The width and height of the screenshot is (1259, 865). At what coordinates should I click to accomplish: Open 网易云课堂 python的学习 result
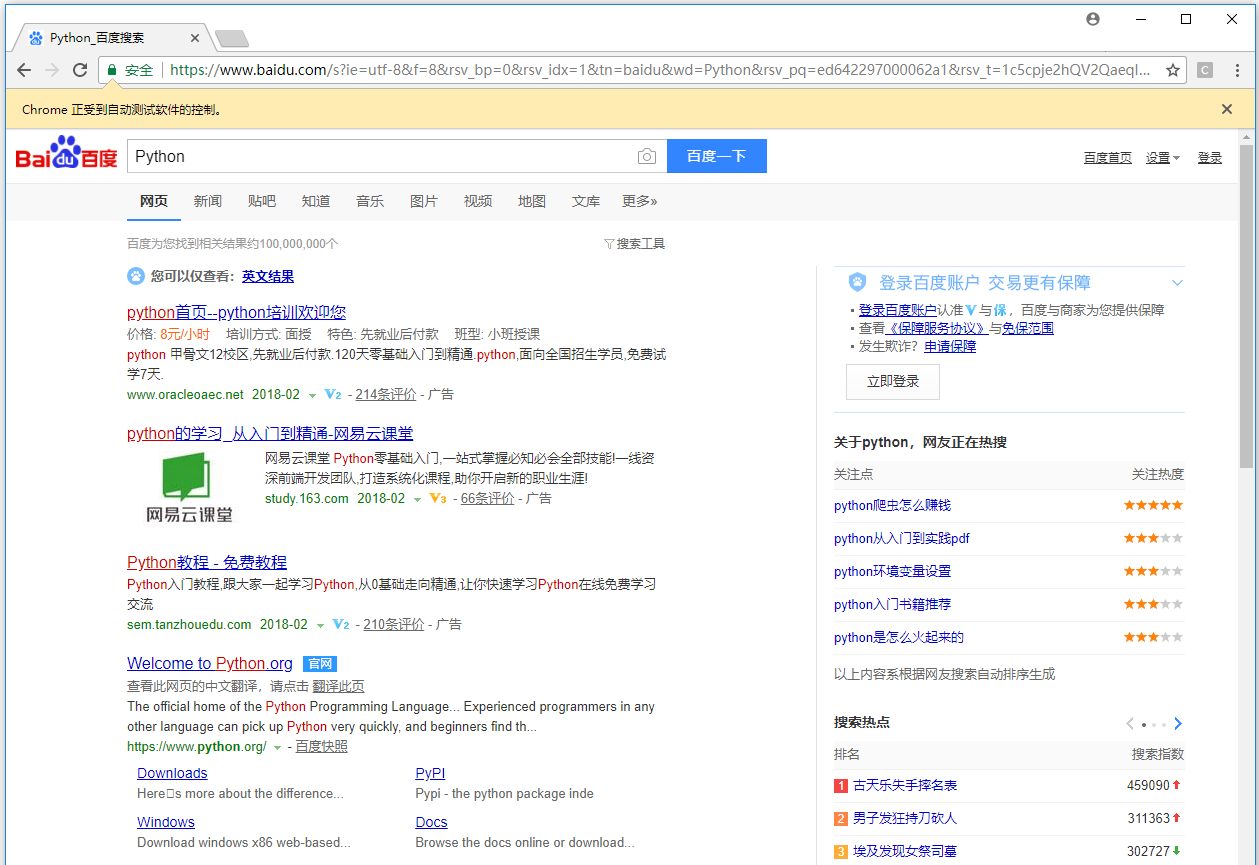pyautogui.click(x=270, y=433)
